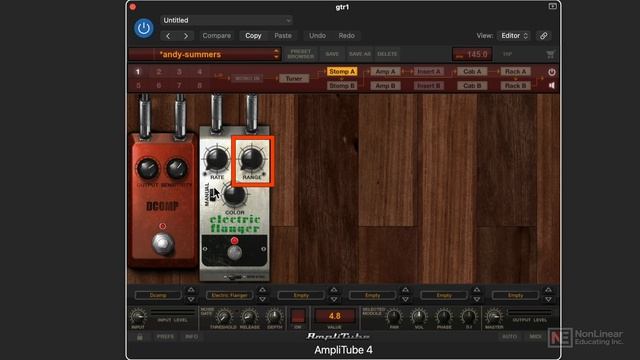This screenshot has height=360, width=640.
Task: Click the DComp SENSITIVITY knob
Action: tap(177, 168)
